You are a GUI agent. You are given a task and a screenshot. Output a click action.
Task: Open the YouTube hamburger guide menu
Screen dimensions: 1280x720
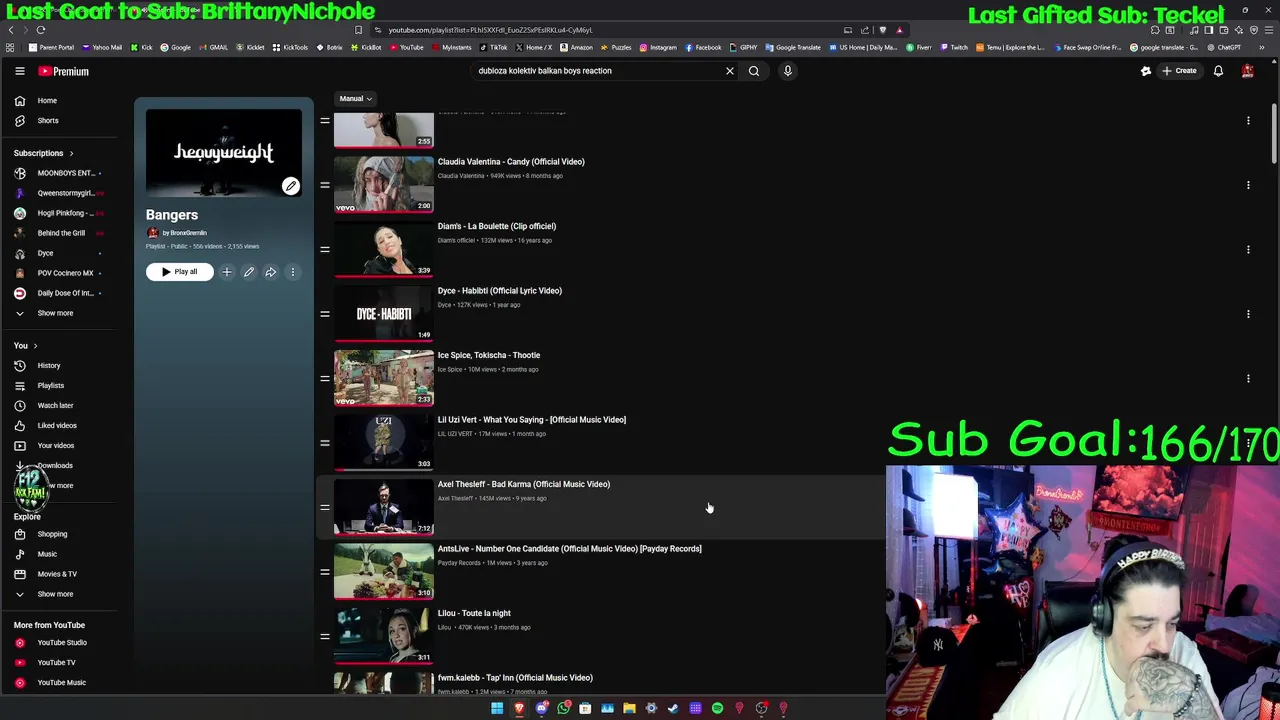pos(19,71)
